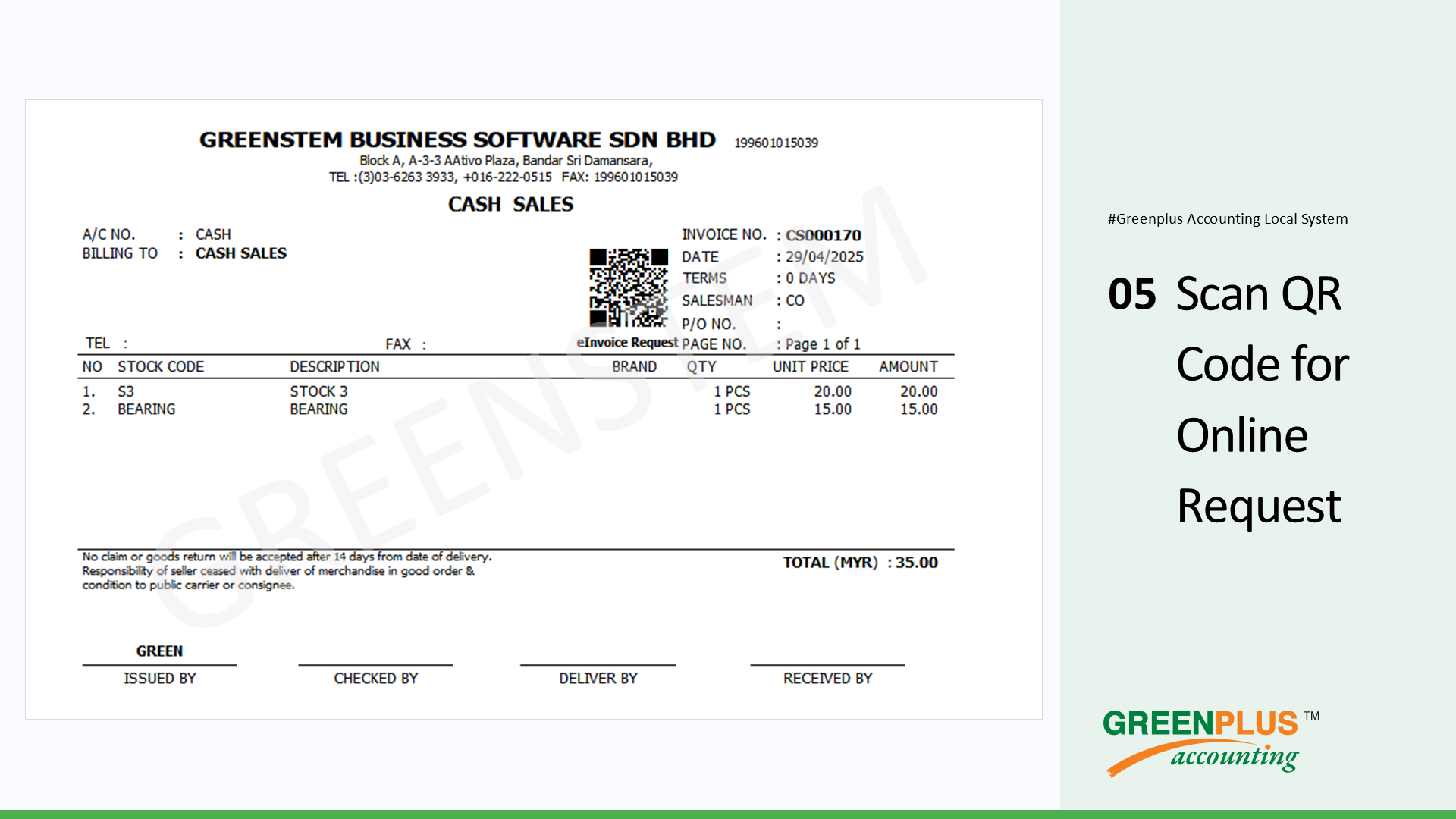Image resolution: width=1456 pixels, height=819 pixels.
Task: Click the eInvoice Request label
Action: click(627, 343)
